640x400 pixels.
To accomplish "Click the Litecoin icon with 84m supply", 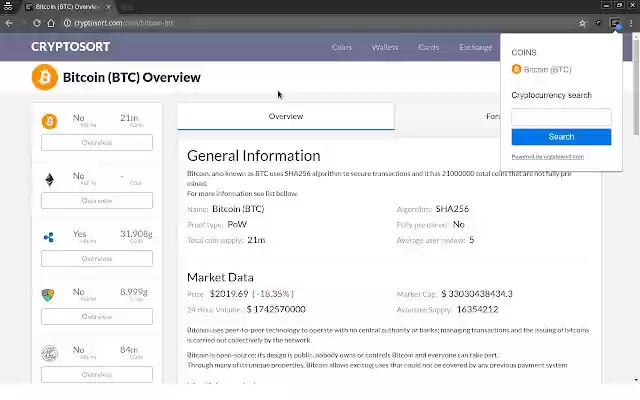I will coord(49,353).
